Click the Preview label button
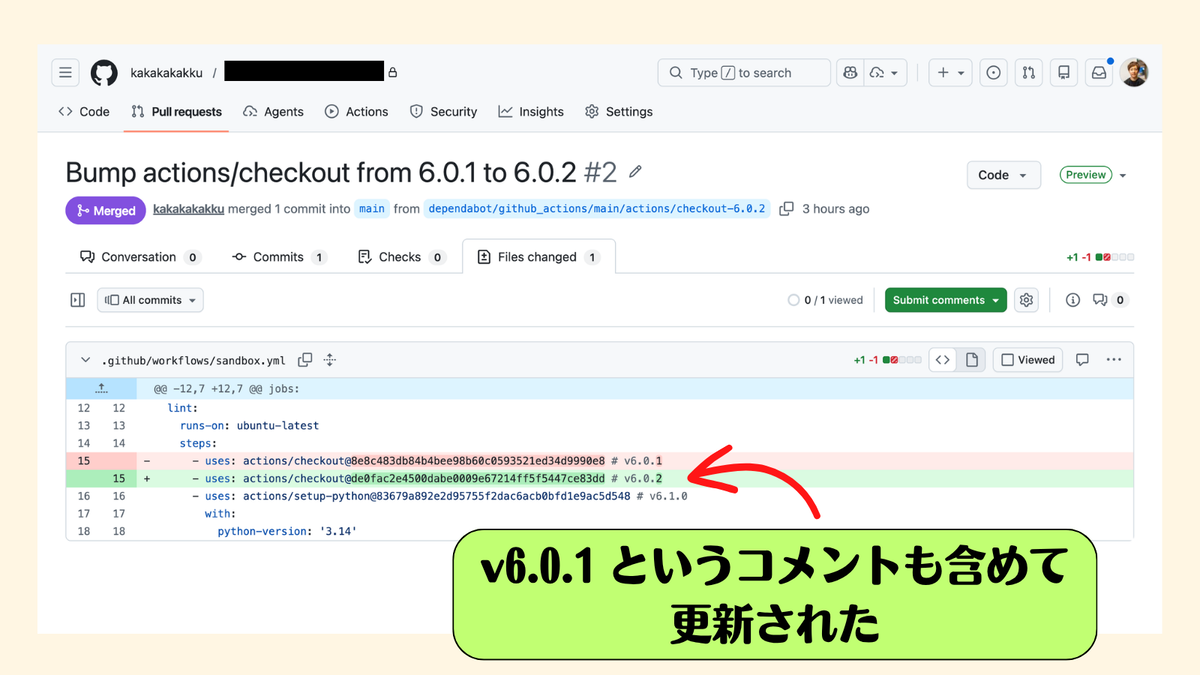1200x675 pixels. 1085,175
